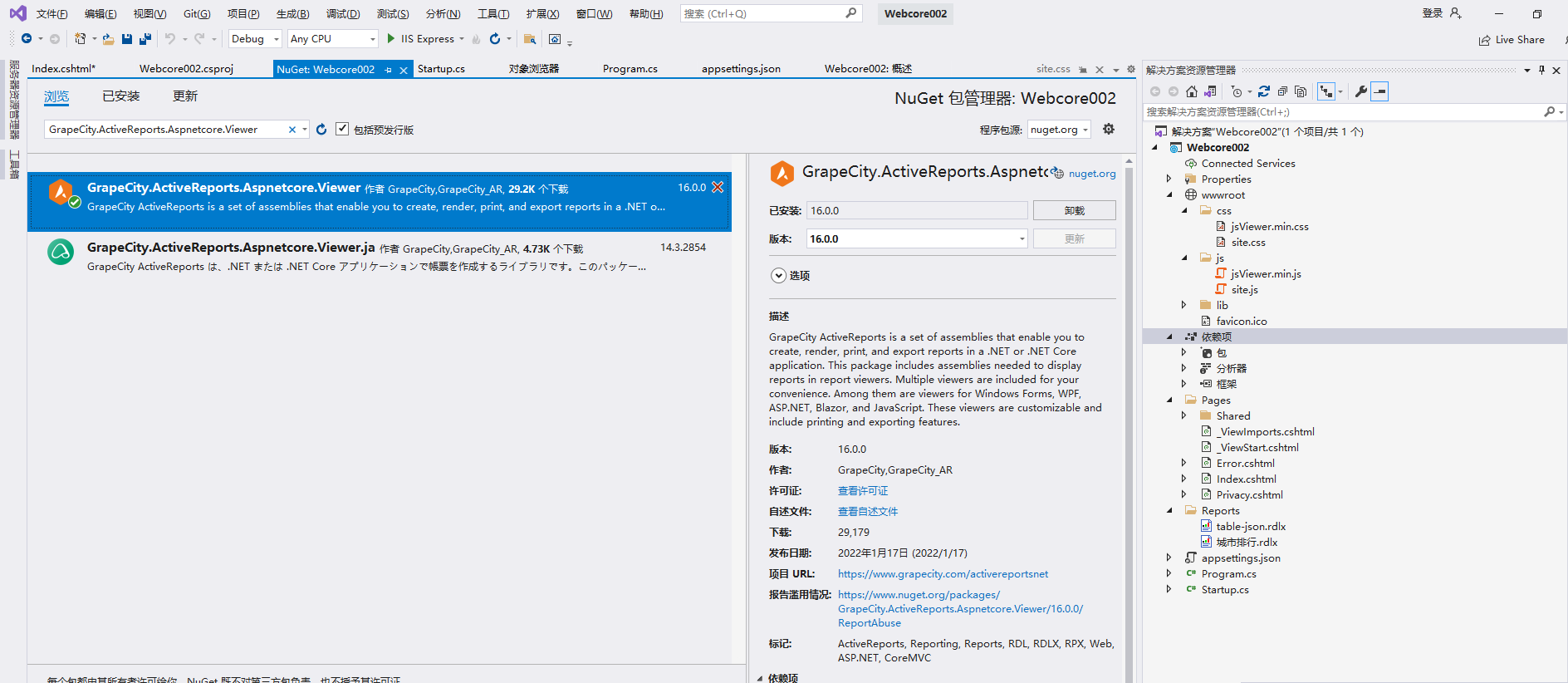
Task: Open the File menu
Action: pyautogui.click(x=52, y=14)
